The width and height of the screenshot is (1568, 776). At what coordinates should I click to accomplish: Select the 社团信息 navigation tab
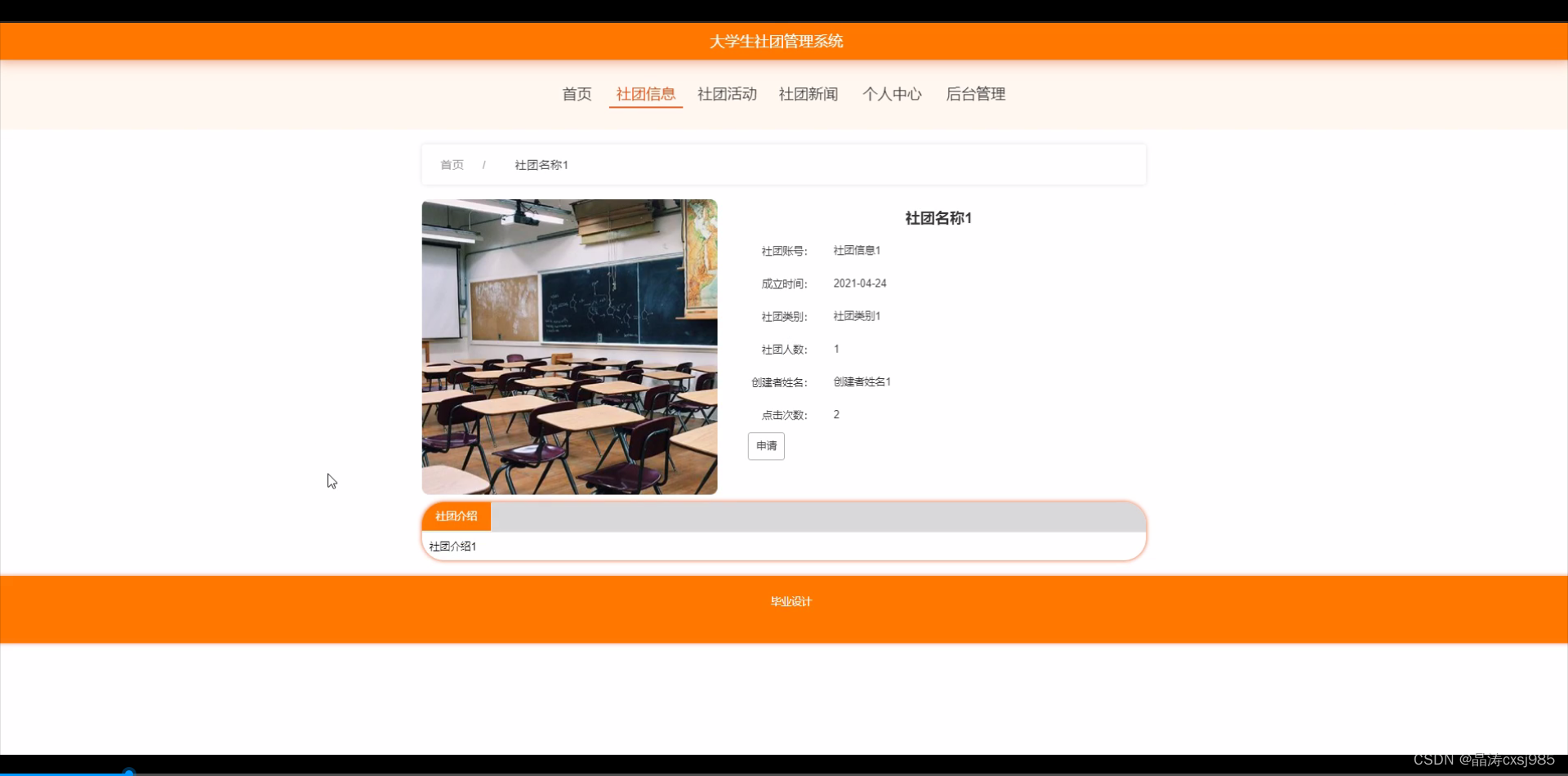click(644, 94)
